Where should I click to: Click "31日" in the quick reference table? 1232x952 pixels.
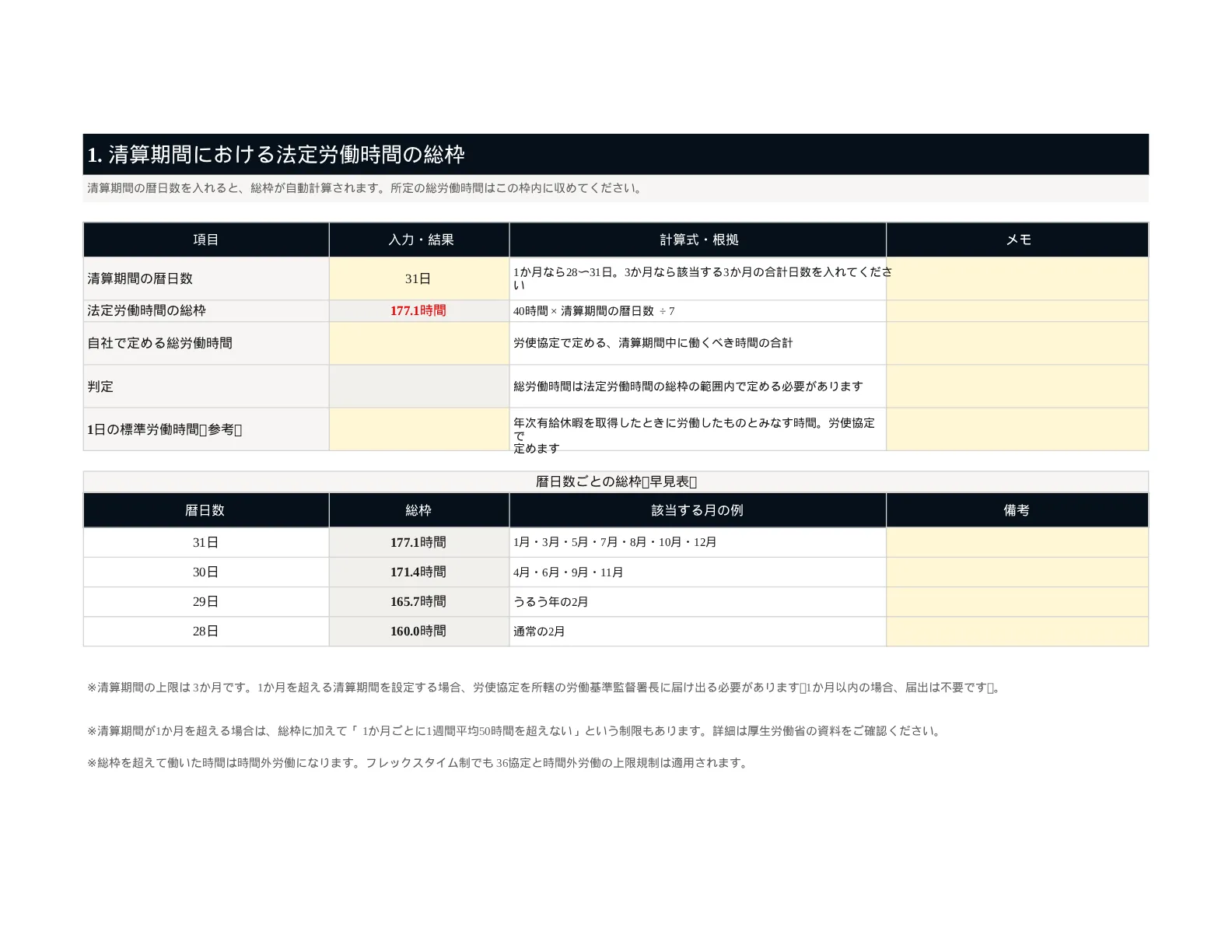206,543
